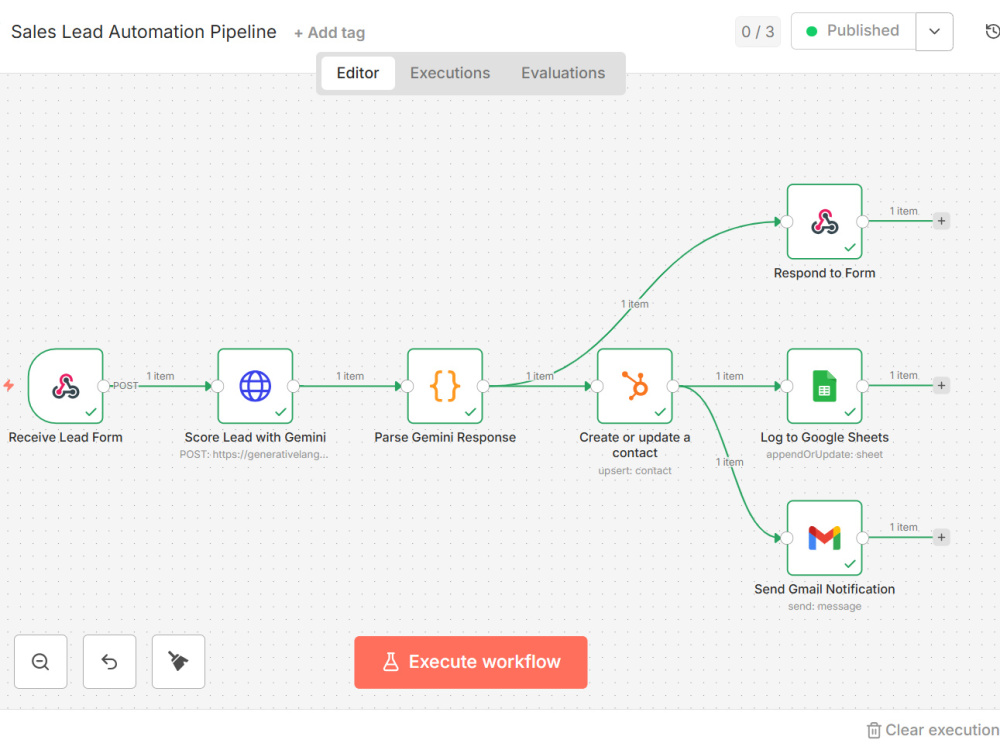Edit the Sales Lead Automation Pipeline title

(144, 32)
